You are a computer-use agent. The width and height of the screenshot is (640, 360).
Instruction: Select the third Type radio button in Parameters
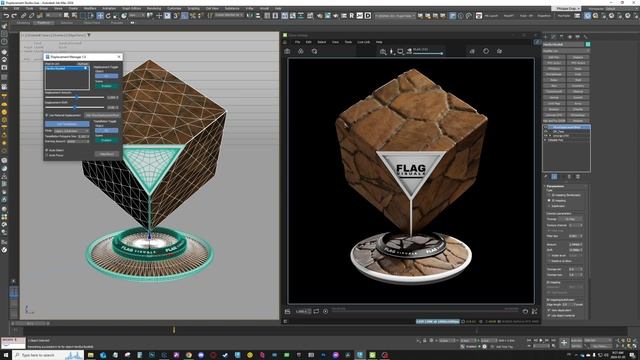coord(549,206)
